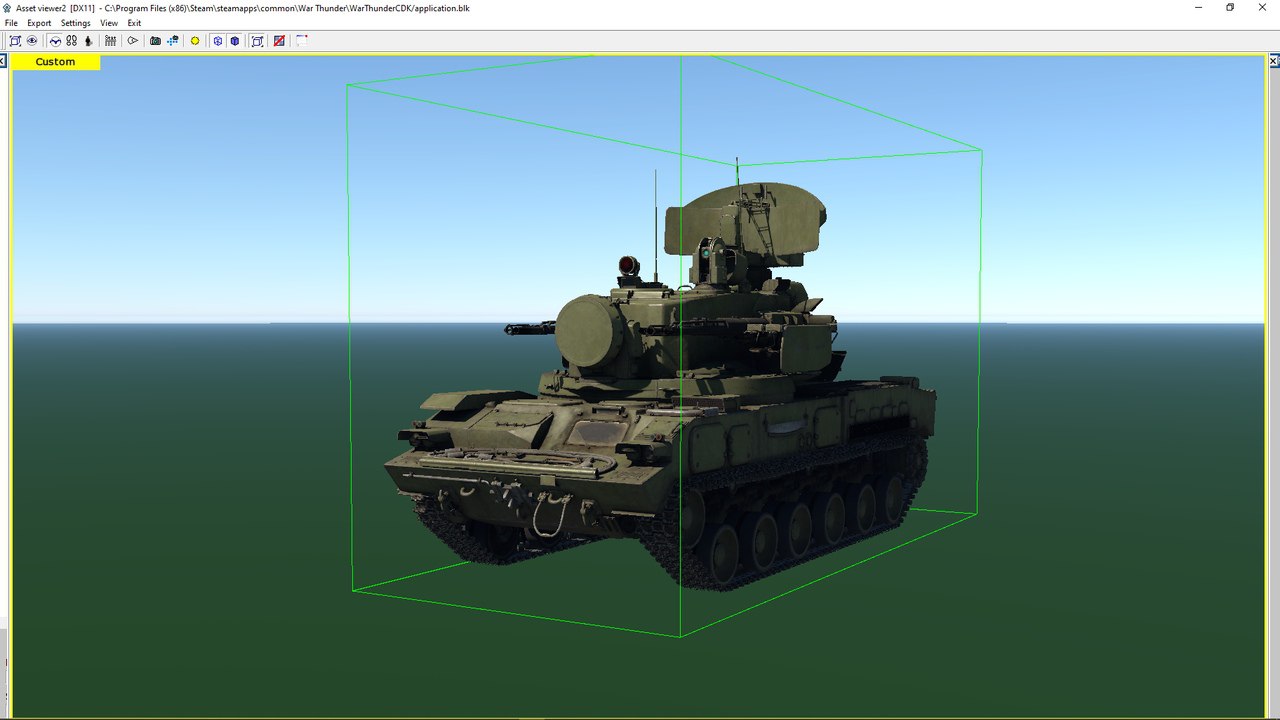Click the red-slashed square icon

pos(279,41)
